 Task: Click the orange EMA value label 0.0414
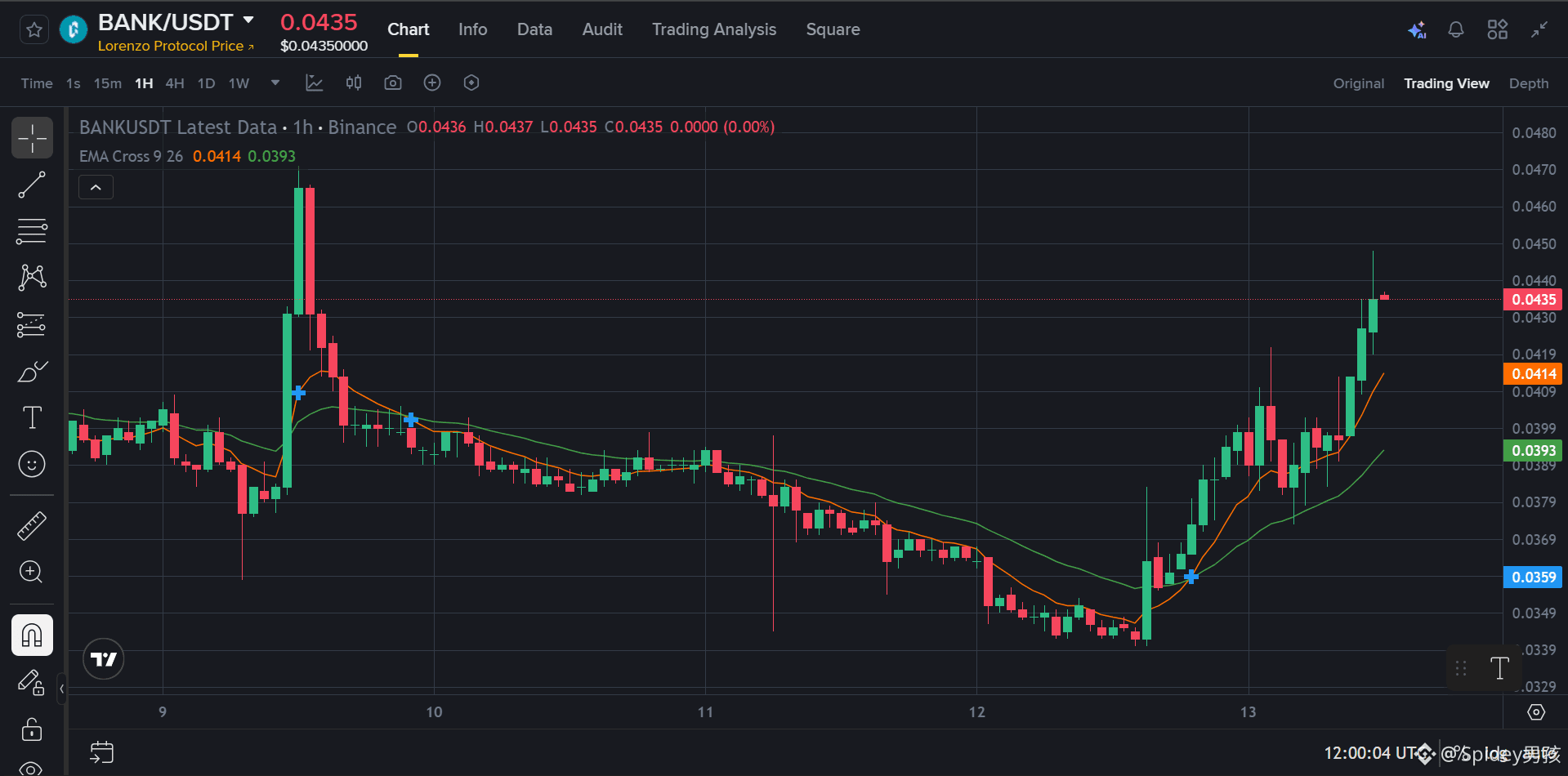click(1534, 374)
